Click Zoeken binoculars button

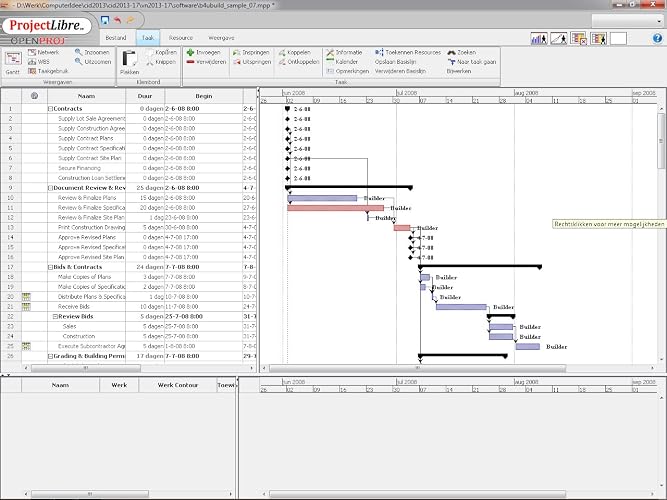[462, 52]
